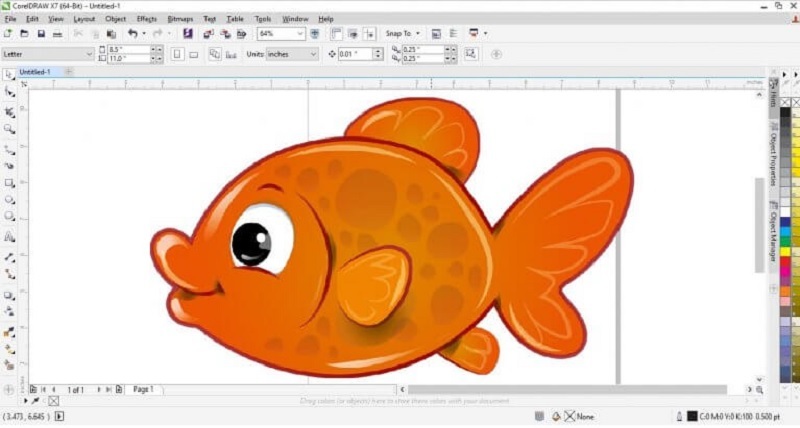The image size is (800, 428).
Task: Select the Text tool
Action: pos(9,237)
